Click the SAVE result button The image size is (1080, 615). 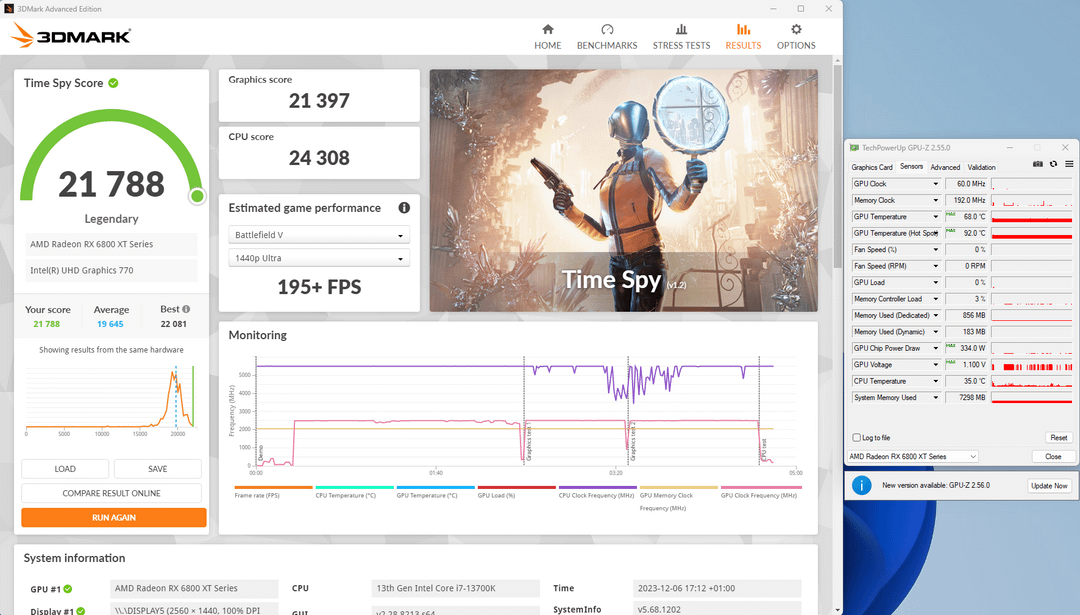(x=158, y=469)
